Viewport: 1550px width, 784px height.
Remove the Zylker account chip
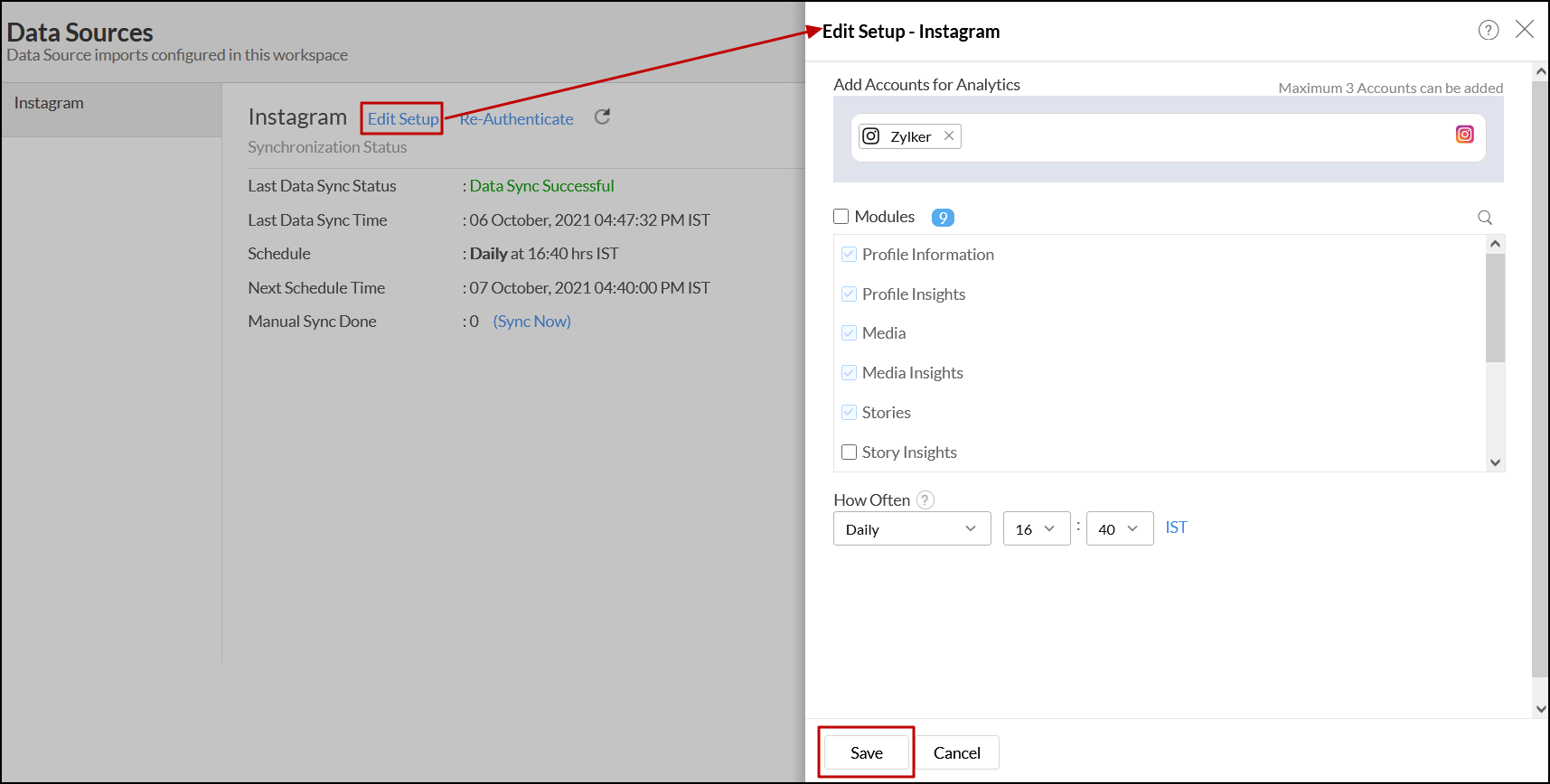pyautogui.click(x=949, y=136)
